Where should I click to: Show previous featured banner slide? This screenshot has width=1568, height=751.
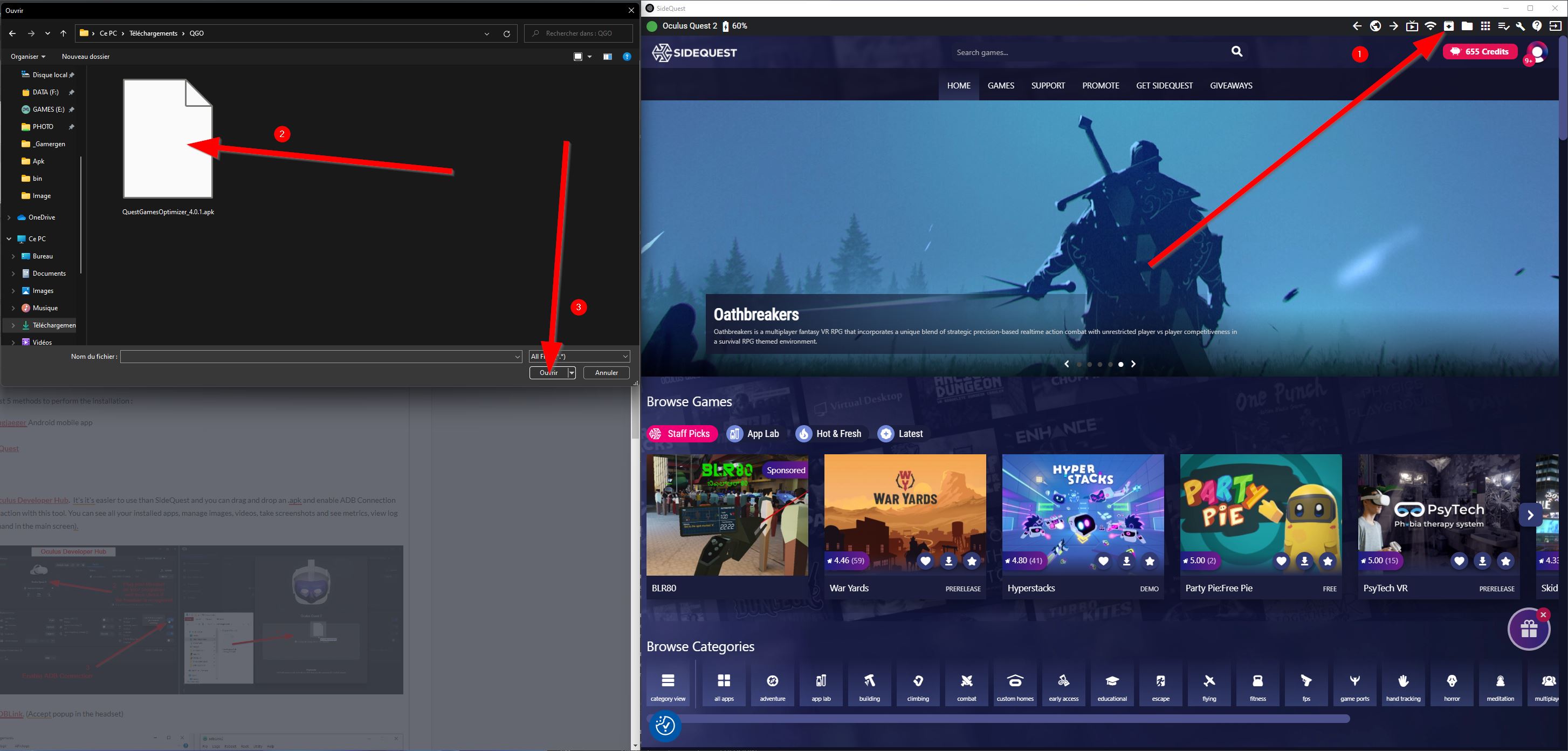pyautogui.click(x=1067, y=364)
